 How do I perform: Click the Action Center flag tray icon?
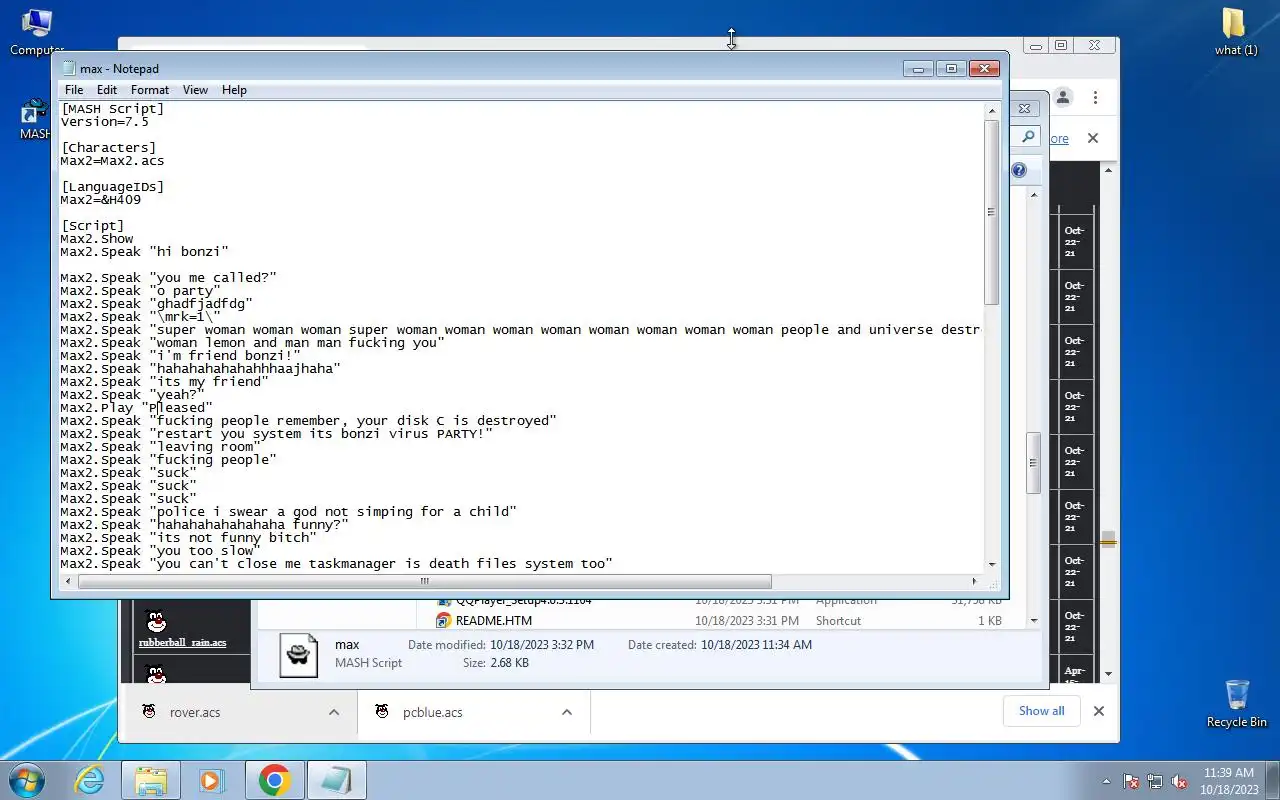[x=1131, y=781]
